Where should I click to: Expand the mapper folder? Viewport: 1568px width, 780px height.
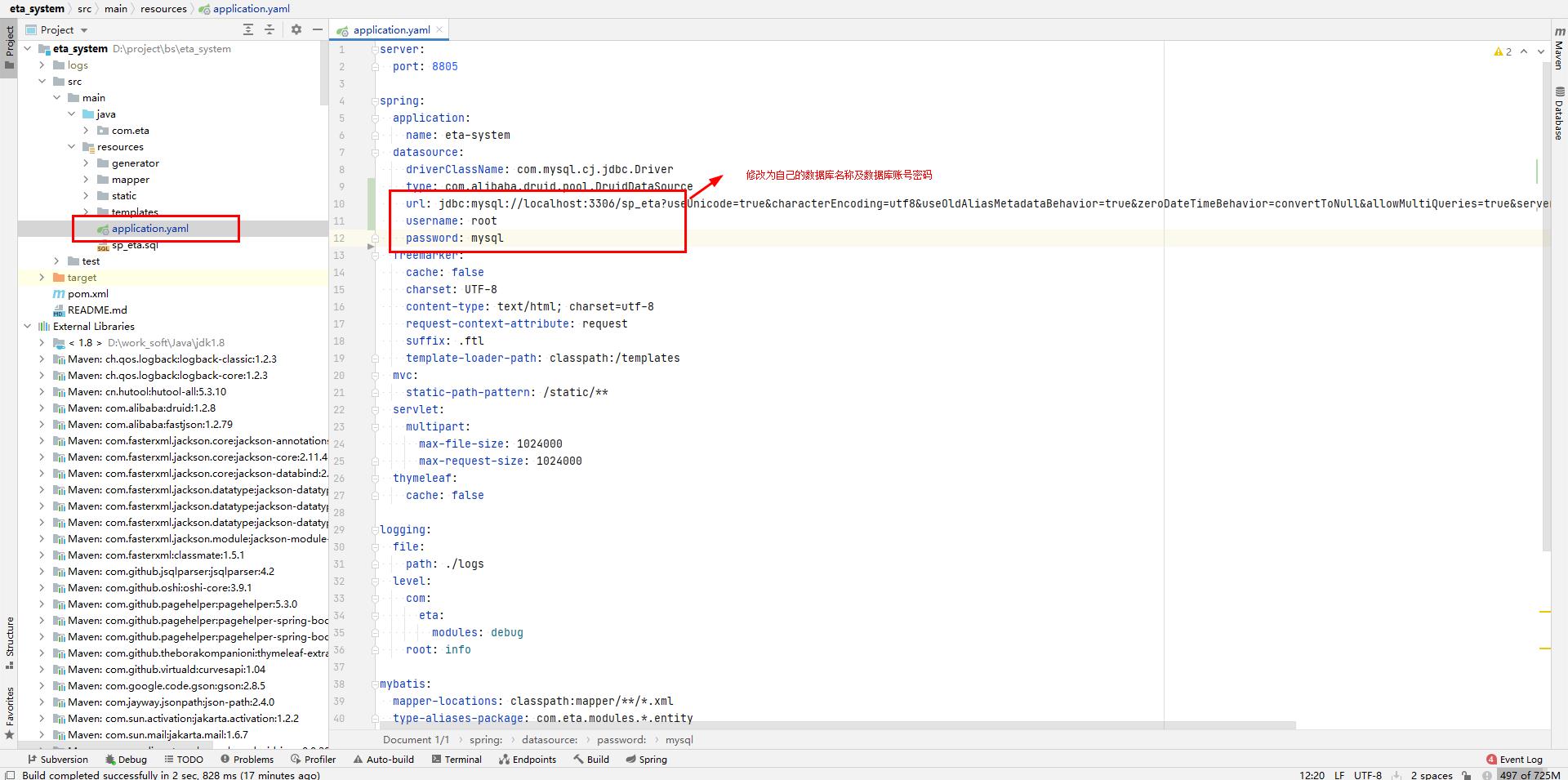87,179
